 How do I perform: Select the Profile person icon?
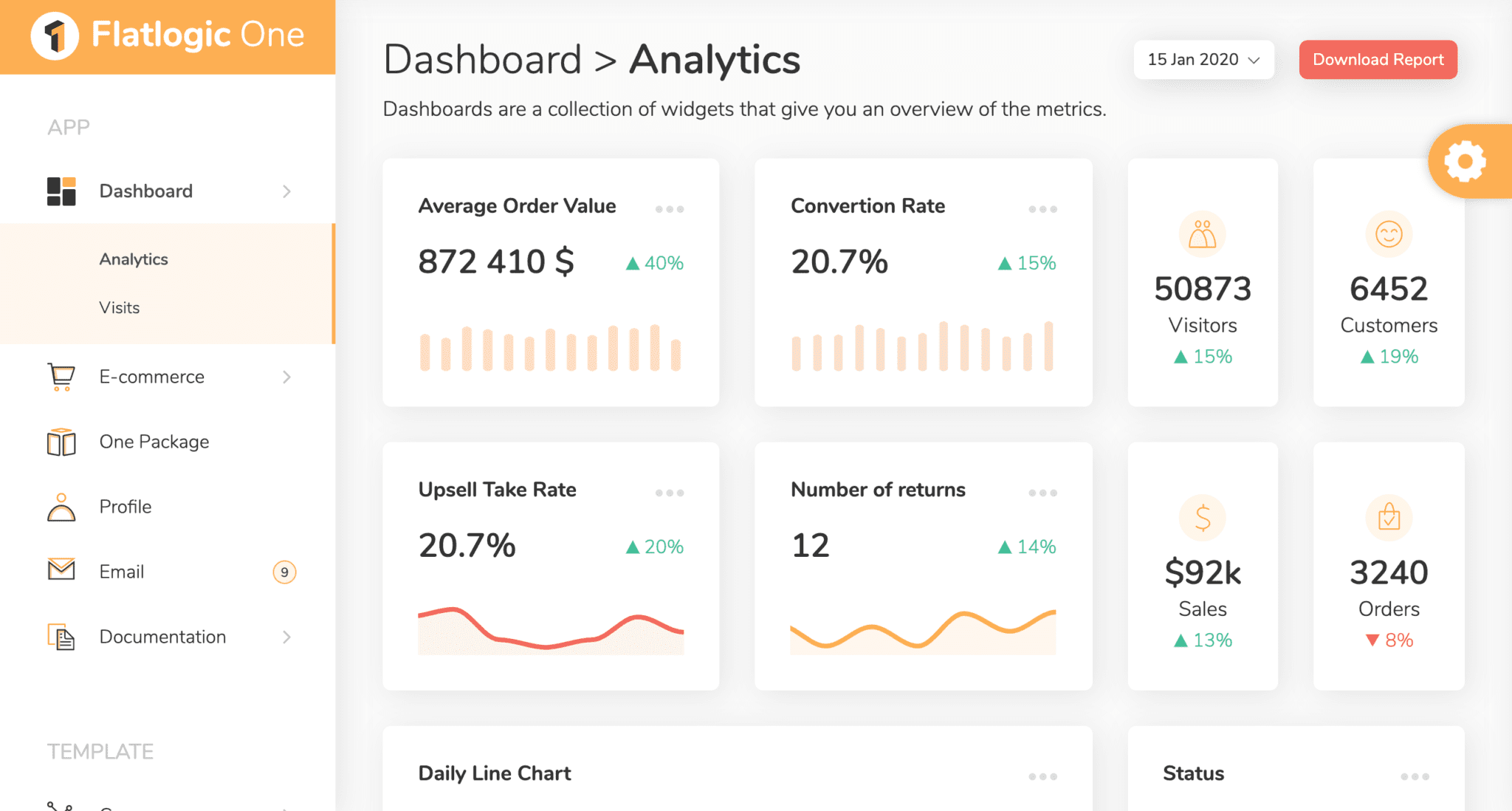pyautogui.click(x=61, y=507)
